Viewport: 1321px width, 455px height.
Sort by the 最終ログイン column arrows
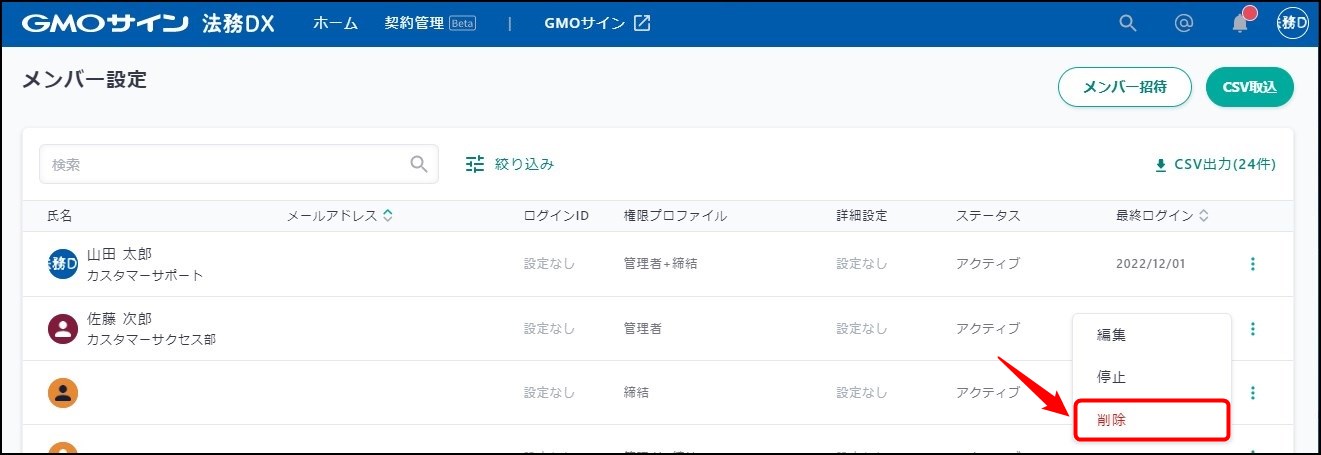tap(1204, 216)
